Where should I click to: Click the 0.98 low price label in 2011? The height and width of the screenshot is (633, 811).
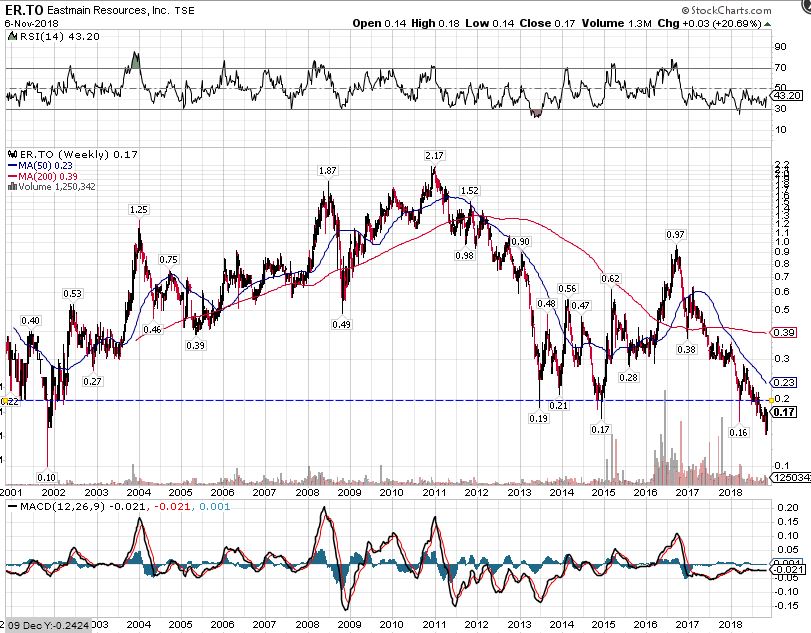[x=464, y=255]
